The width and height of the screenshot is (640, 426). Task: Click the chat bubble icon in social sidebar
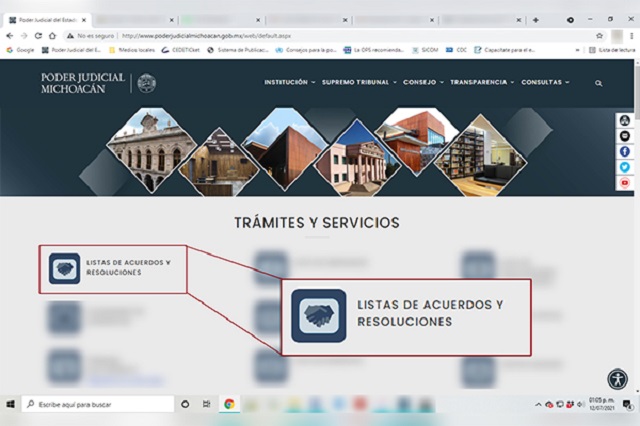point(624,136)
